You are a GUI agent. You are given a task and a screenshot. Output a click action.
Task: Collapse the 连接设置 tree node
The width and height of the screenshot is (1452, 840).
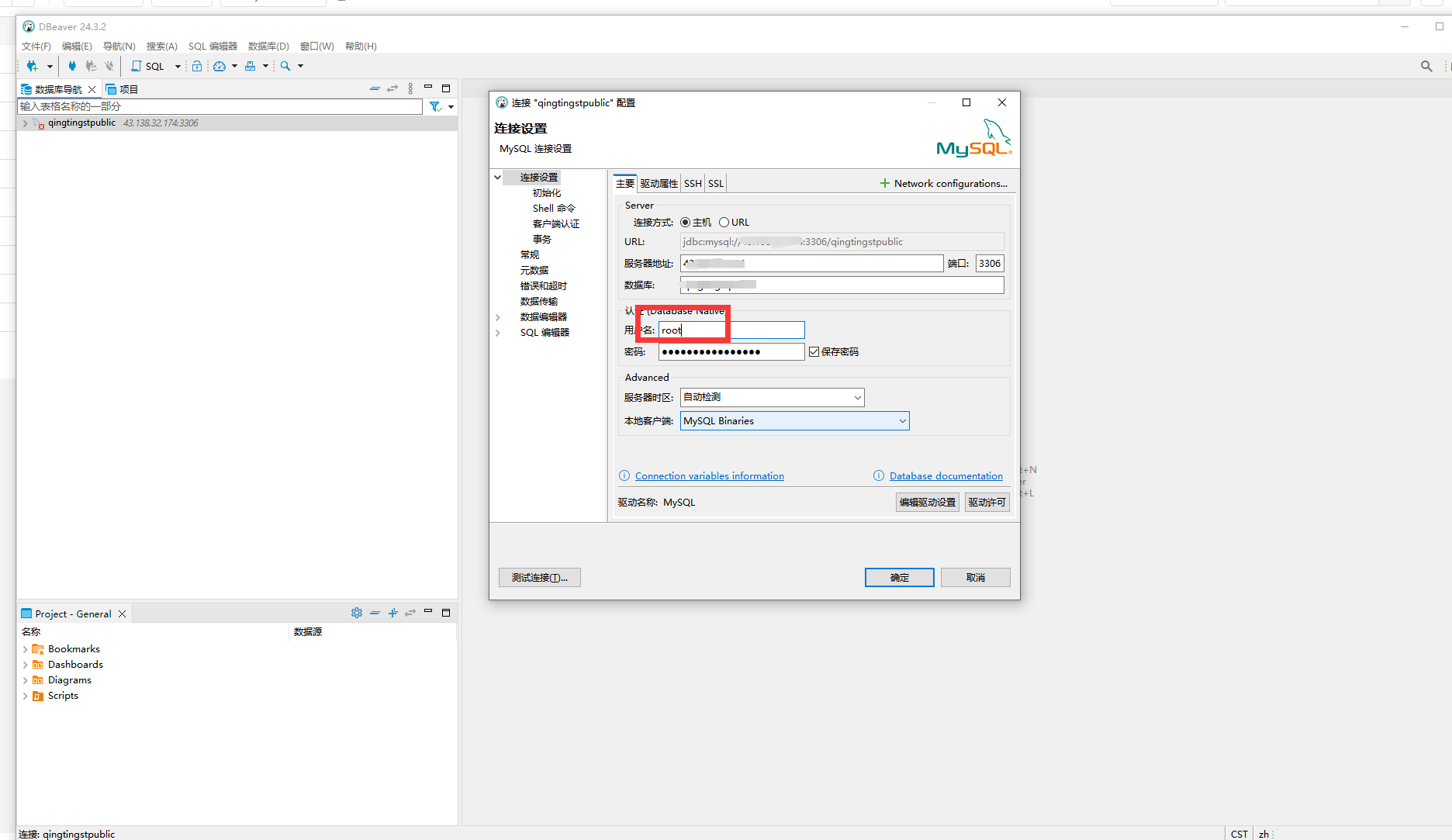pos(498,178)
